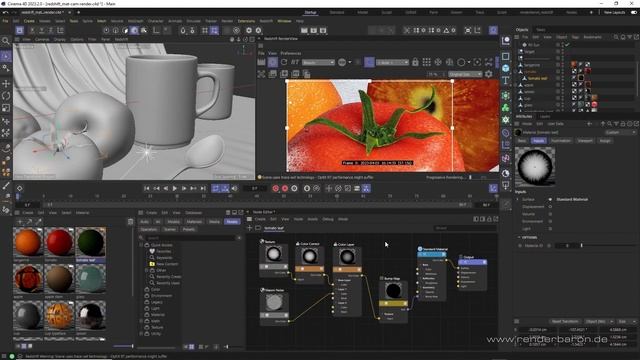Select the Materials filter tab in asset browser

(x=194, y=221)
